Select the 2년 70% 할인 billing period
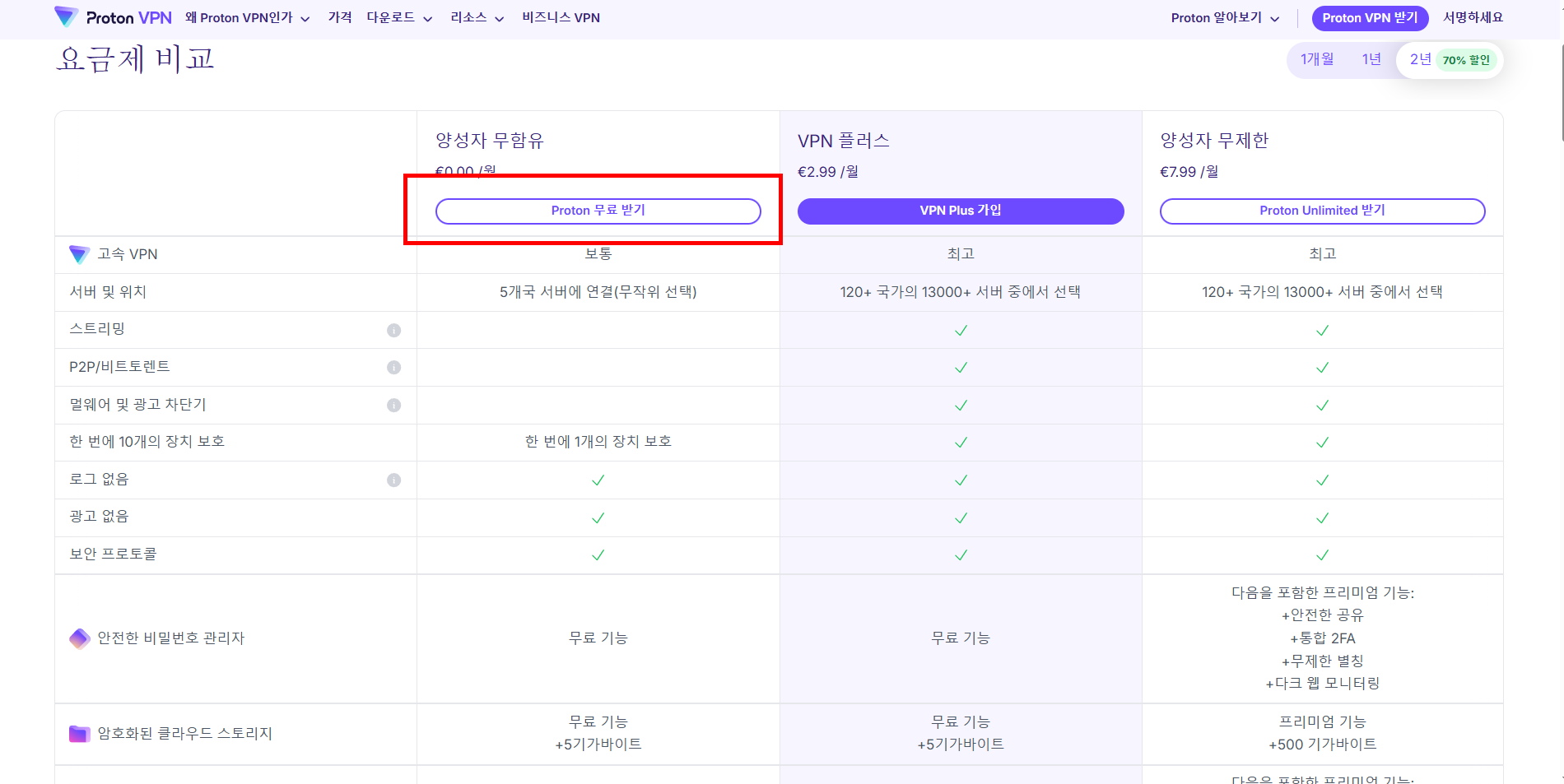This screenshot has width=1564, height=784. [x=1450, y=60]
